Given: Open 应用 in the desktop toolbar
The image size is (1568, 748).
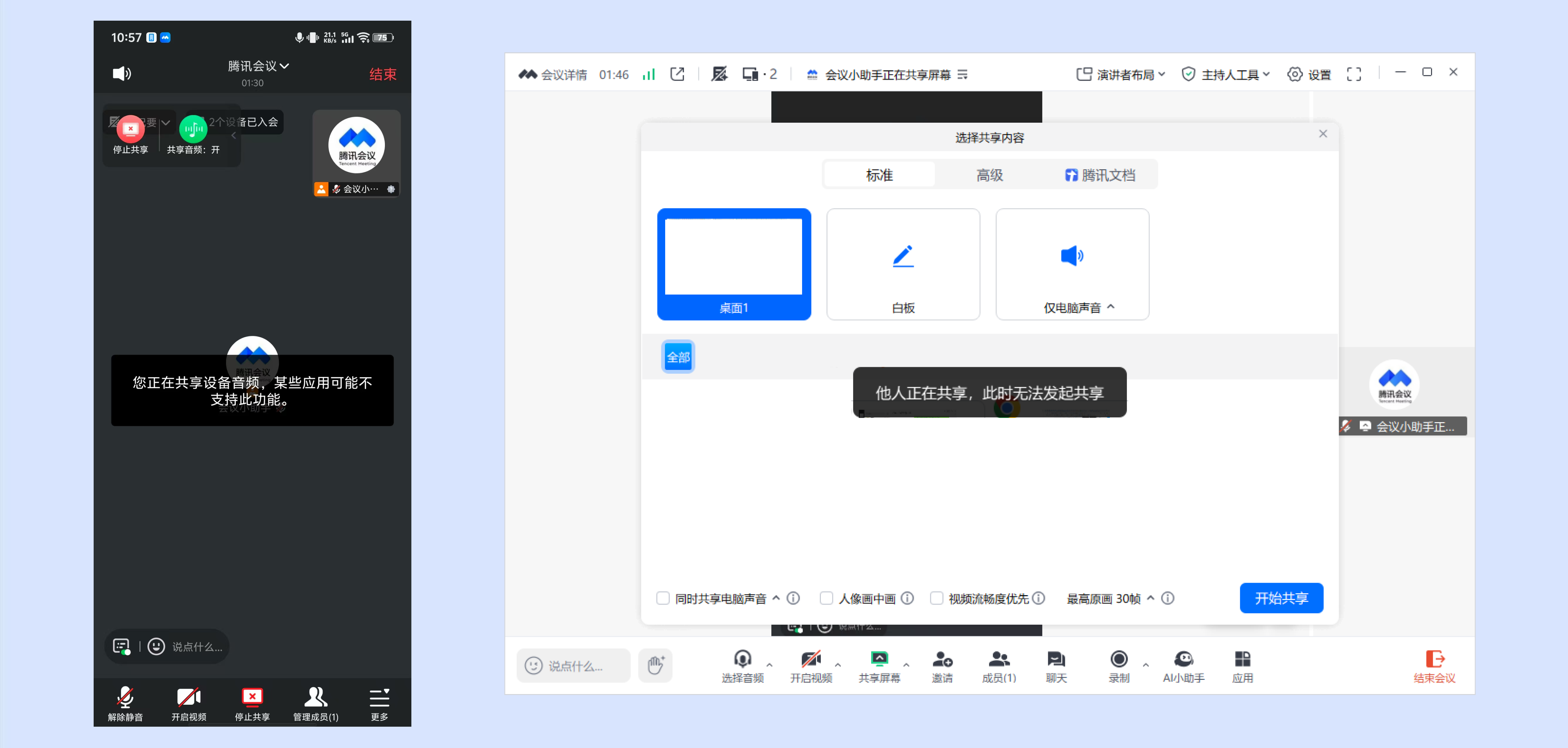Looking at the screenshot, I should click(1242, 666).
